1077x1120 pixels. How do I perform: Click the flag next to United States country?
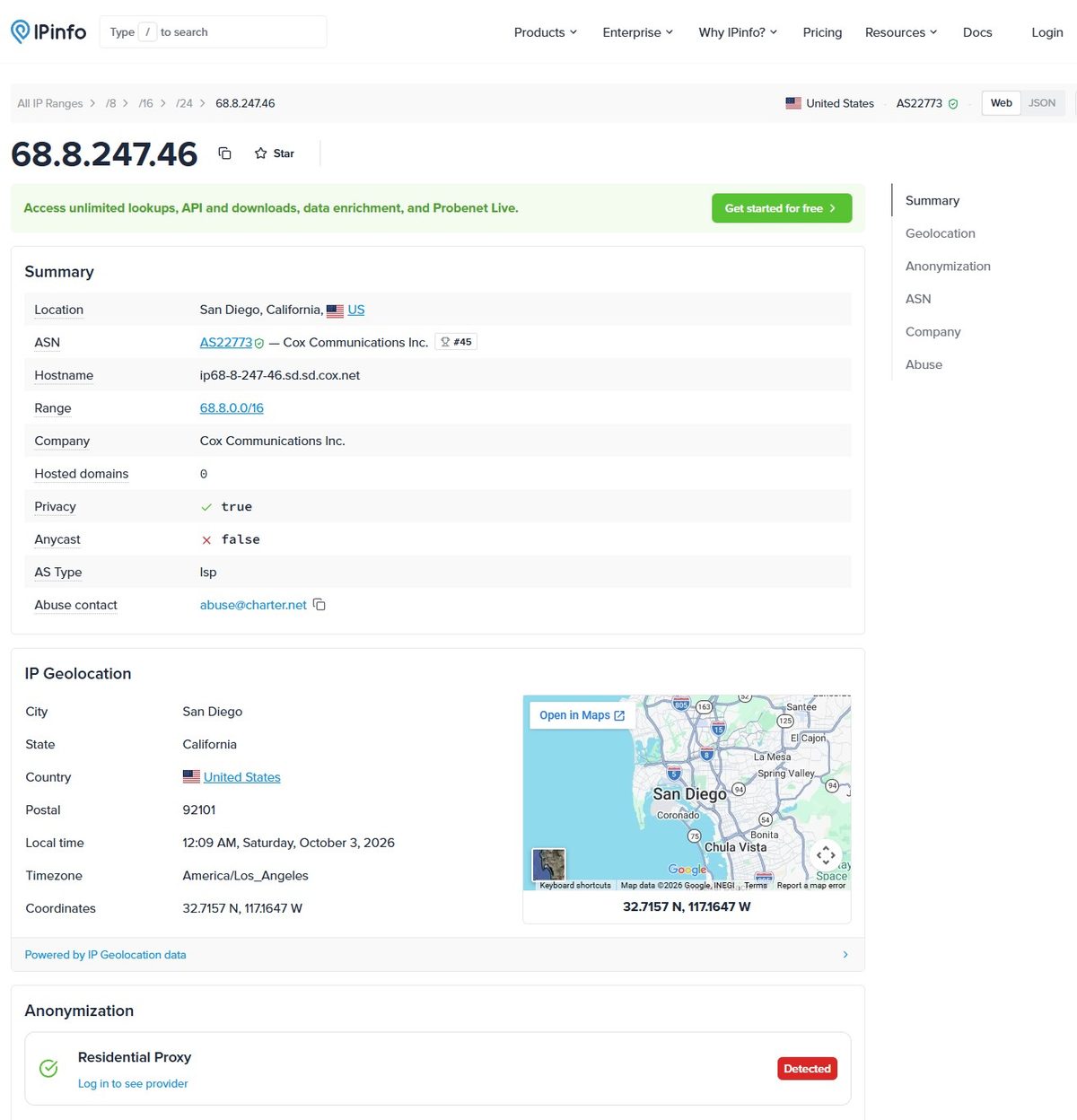(191, 776)
